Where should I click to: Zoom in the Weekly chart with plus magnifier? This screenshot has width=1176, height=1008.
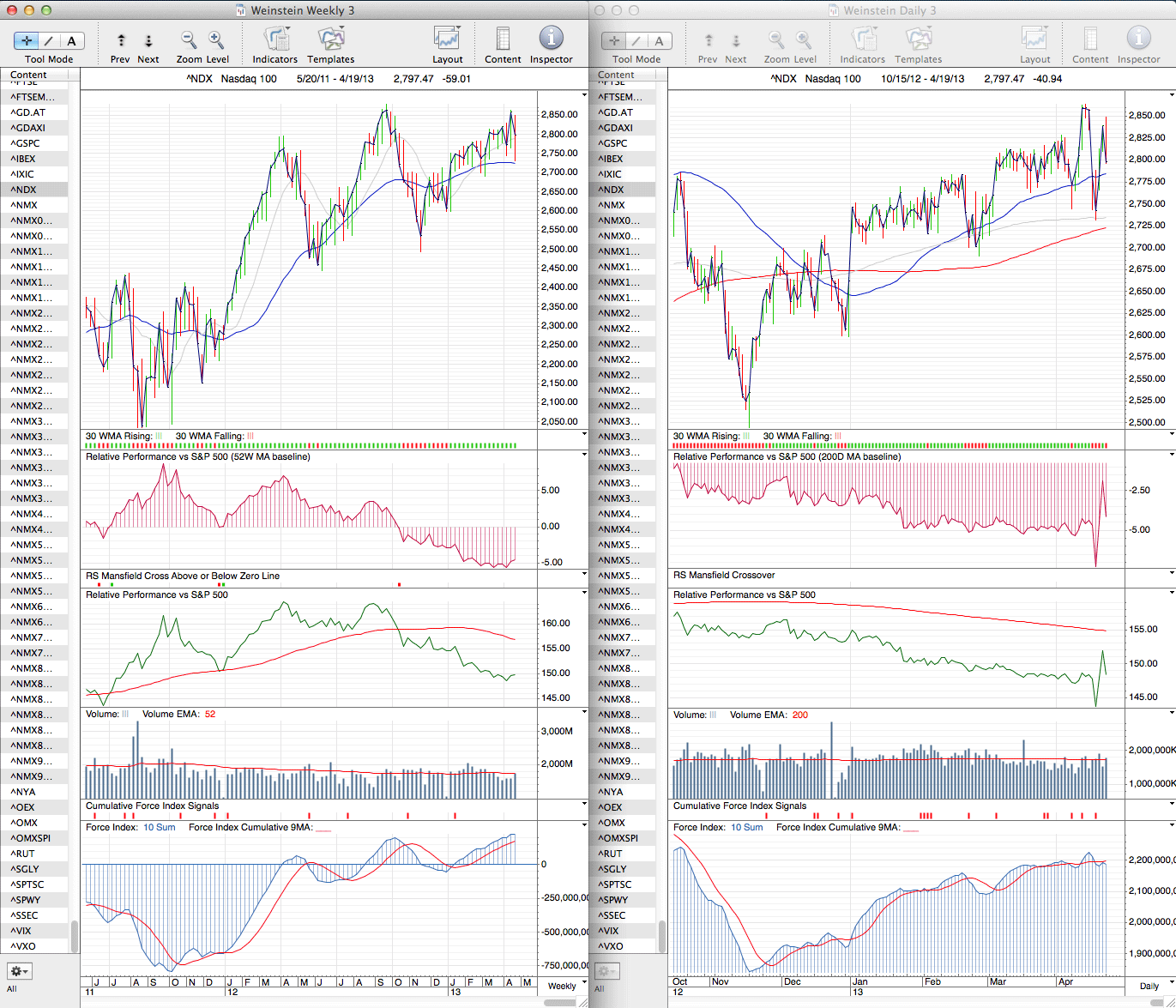[216, 39]
